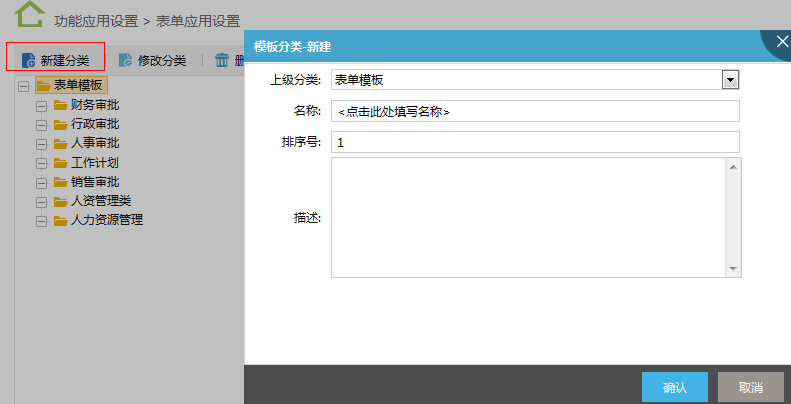Select 人力资源管理 in the tree

107,220
